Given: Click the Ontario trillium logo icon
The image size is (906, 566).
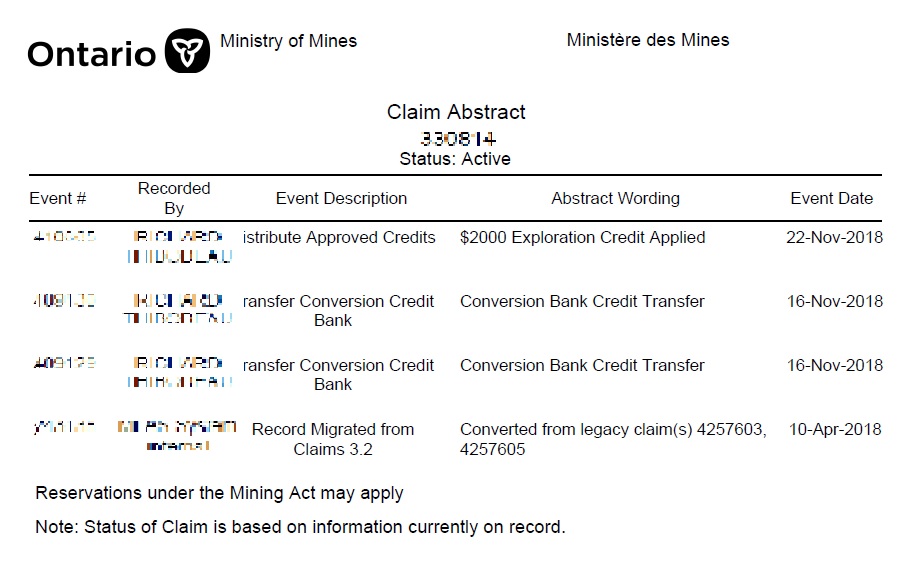Looking at the screenshot, I should [x=187, y=50].
